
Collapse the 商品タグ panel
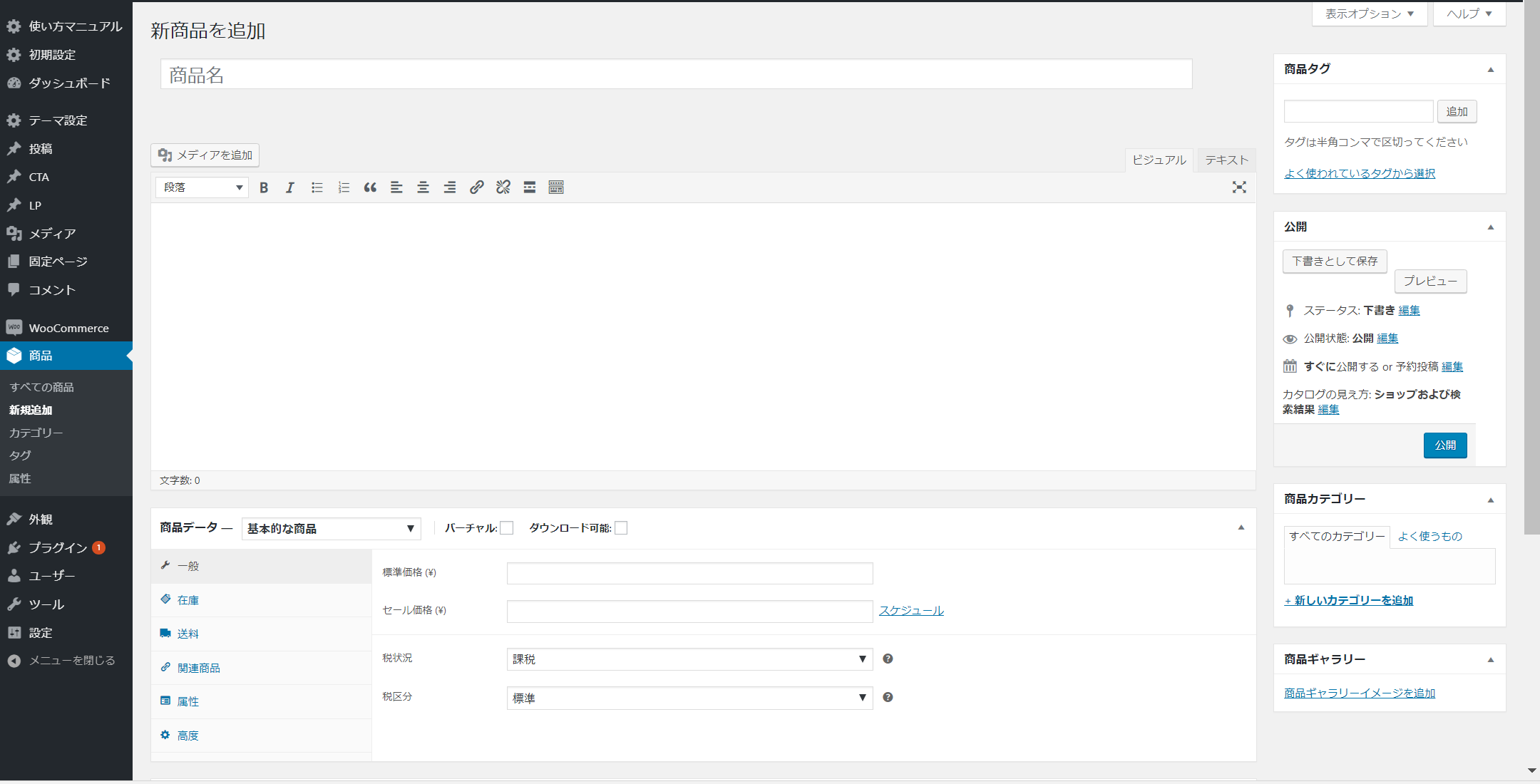click(x=1491, y=70)
